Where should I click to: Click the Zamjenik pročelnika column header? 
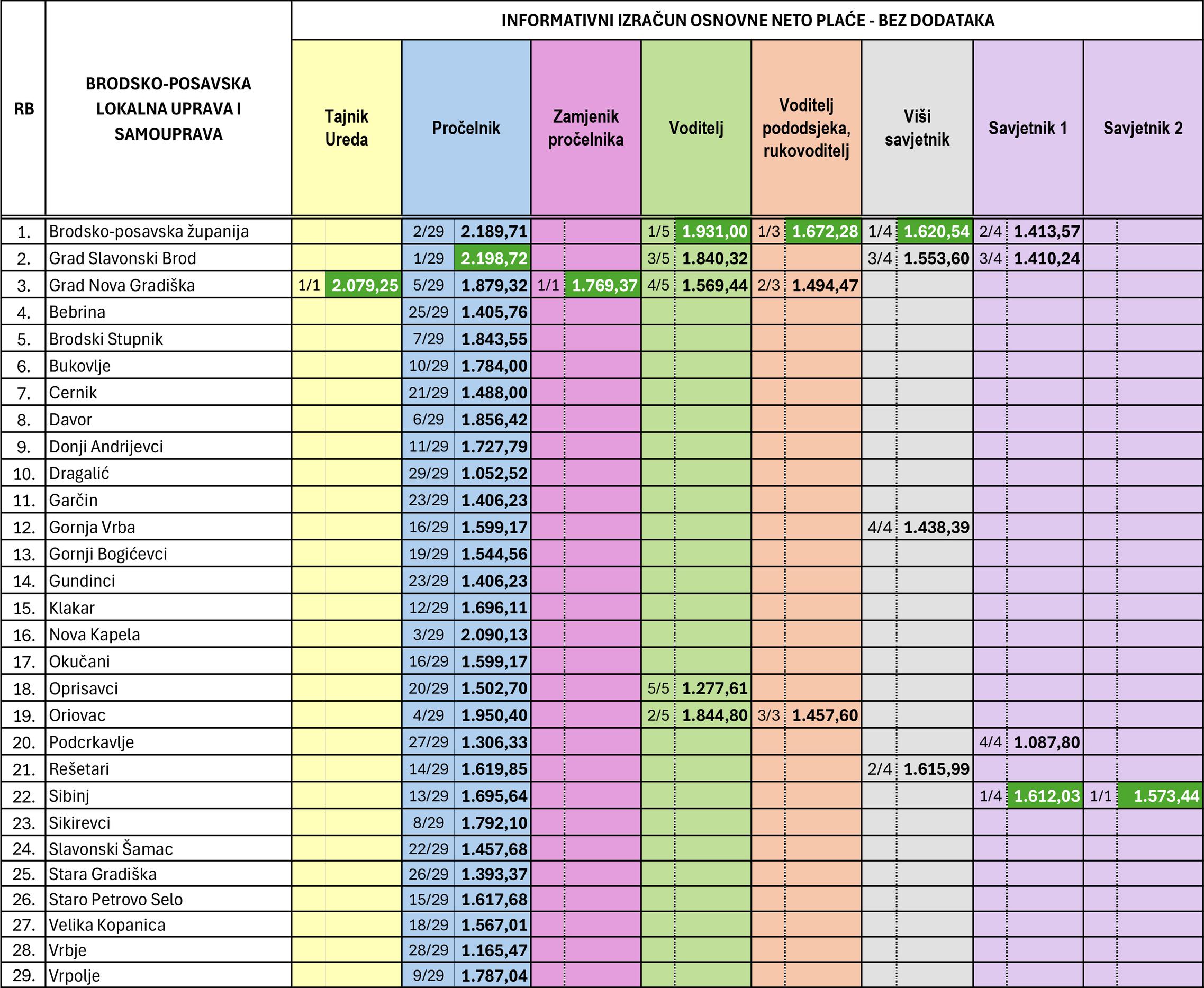point(586,128)
